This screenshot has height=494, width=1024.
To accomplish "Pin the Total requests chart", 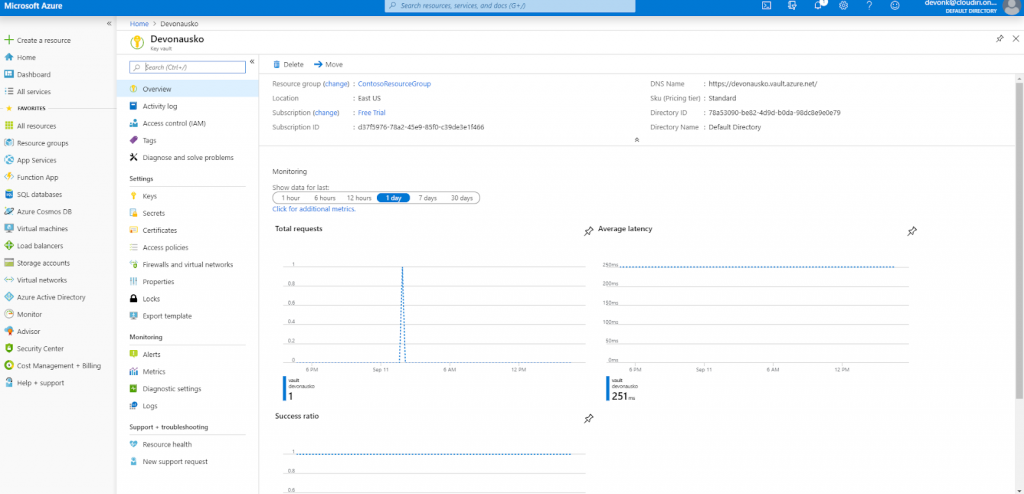I will pyautogui.click(x=588, y=231).
